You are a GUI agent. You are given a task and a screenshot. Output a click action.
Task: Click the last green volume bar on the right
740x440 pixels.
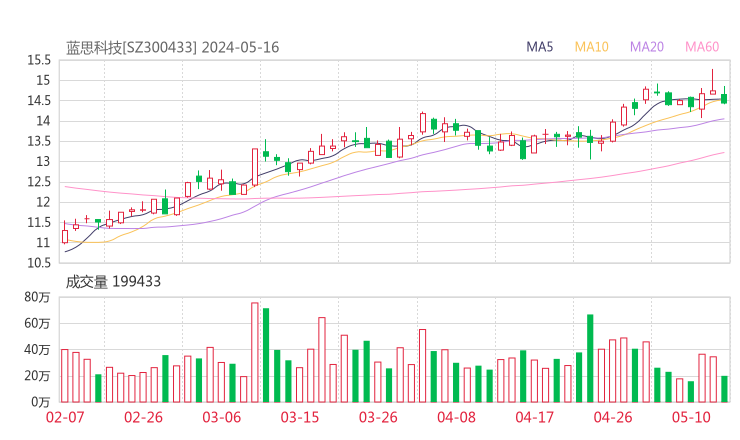coord(724,389)
